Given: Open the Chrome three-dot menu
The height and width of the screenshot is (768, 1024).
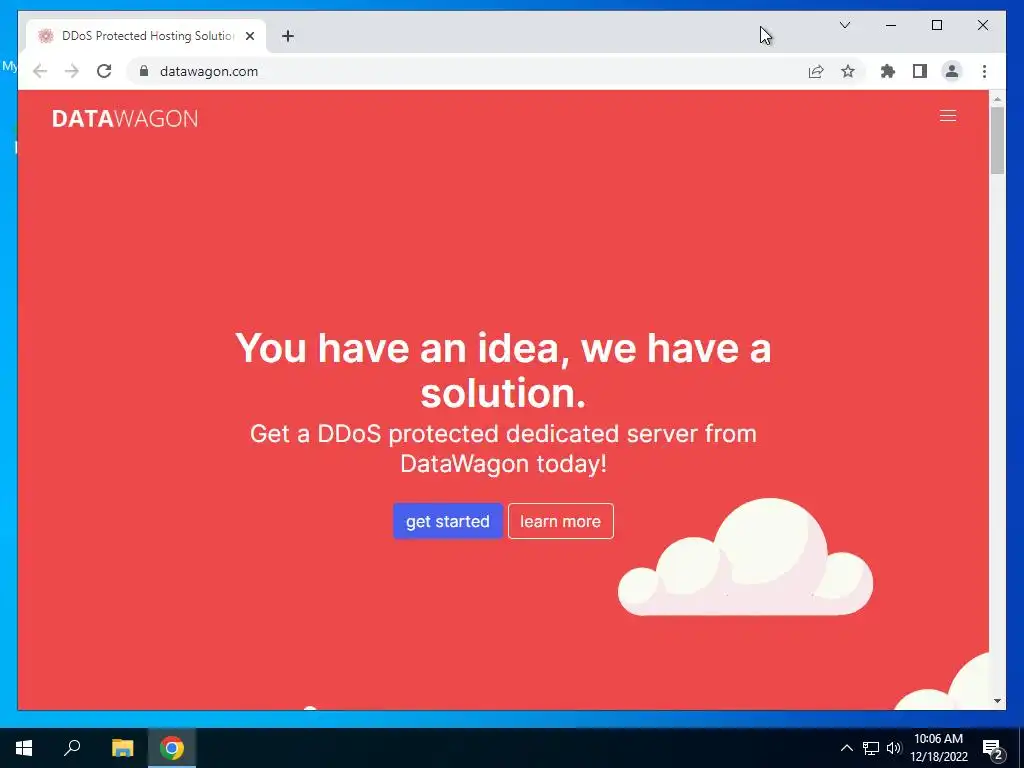Looking at the screenshot, I should click(x=984, y=71).
